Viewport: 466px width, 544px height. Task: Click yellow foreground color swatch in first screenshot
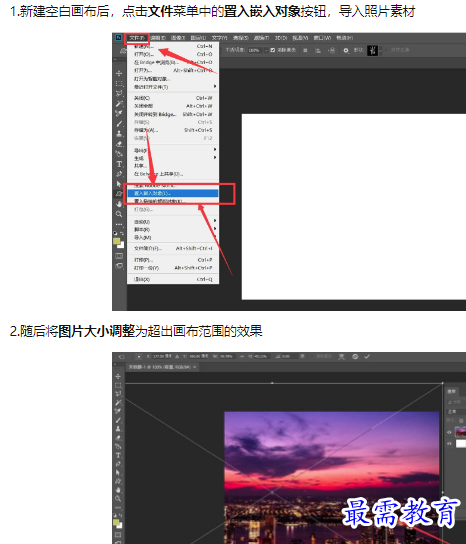pyautogui.click(x=117, y=241)
